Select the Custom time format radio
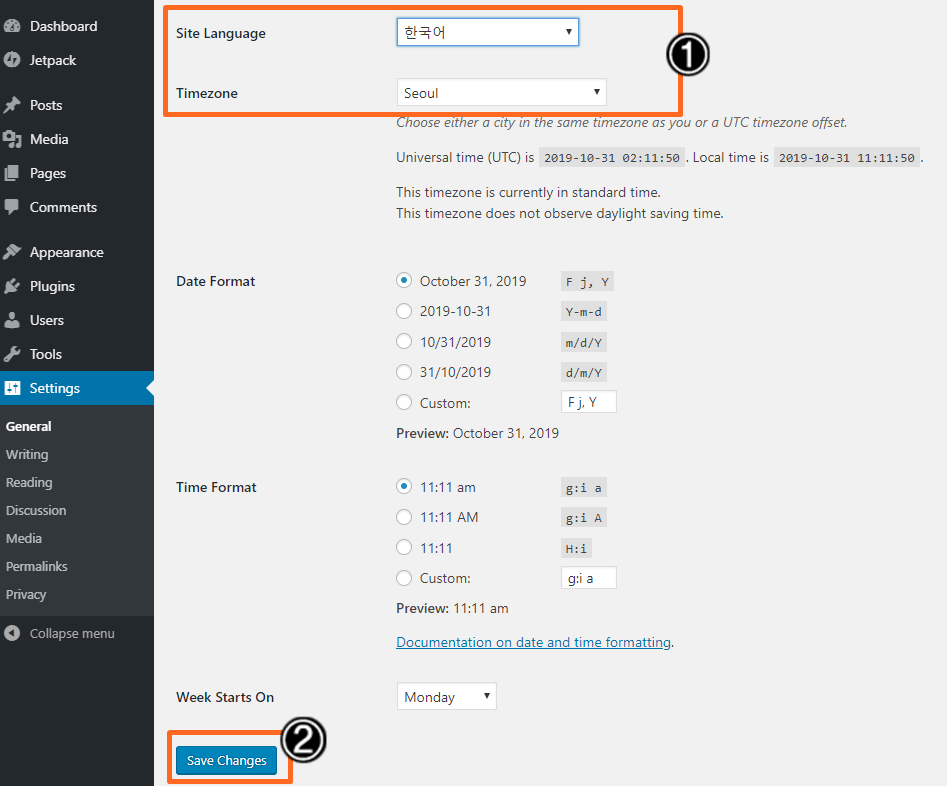The image size is (947, 786). [x=404, y=578]
